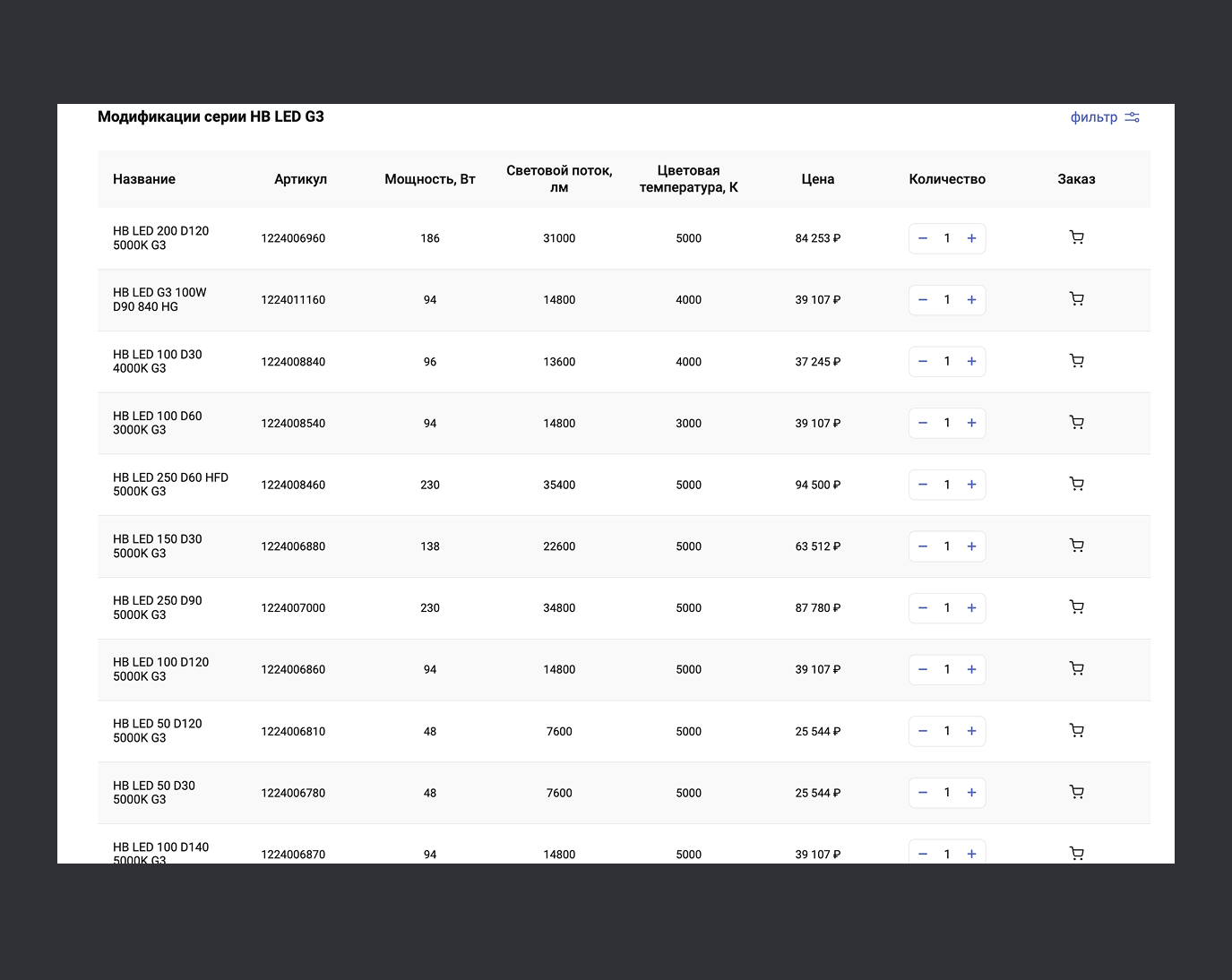Increase quantity for article 1224008840
1232x980 pixels.
click(x=971, y=362)
